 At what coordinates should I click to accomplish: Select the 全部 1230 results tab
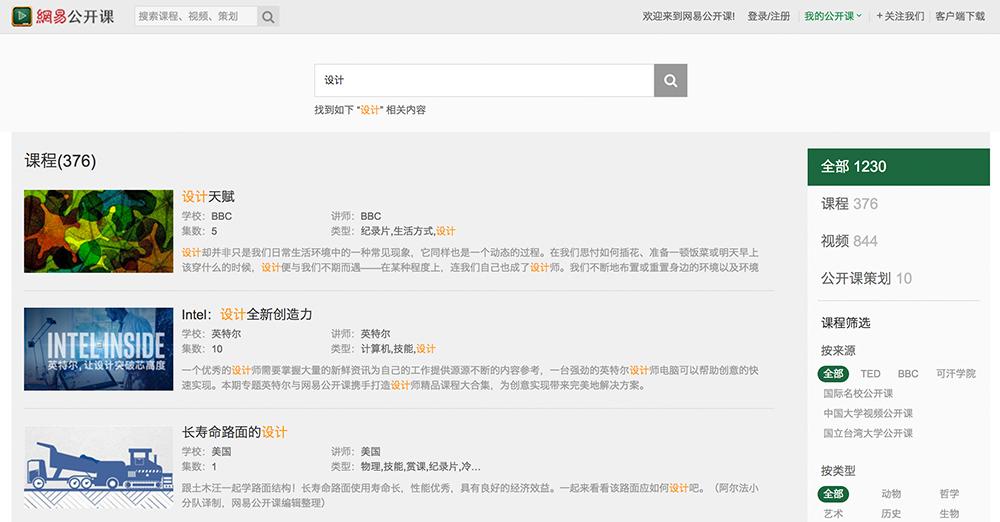pos(899,167)
